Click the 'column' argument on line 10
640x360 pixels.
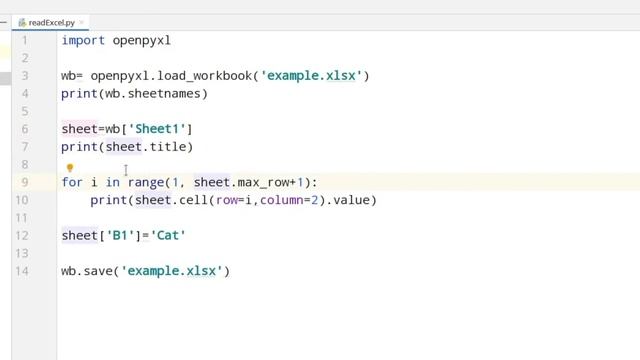[282, 200]
